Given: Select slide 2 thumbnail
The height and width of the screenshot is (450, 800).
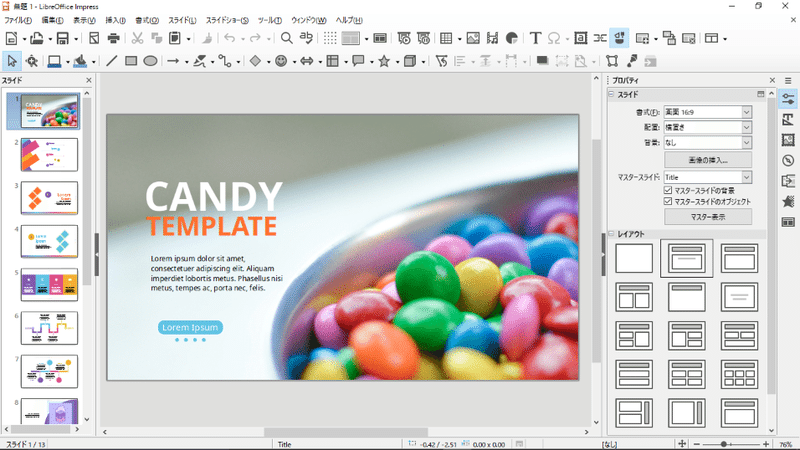Looking at the screenshot, I should click(49, 155).
